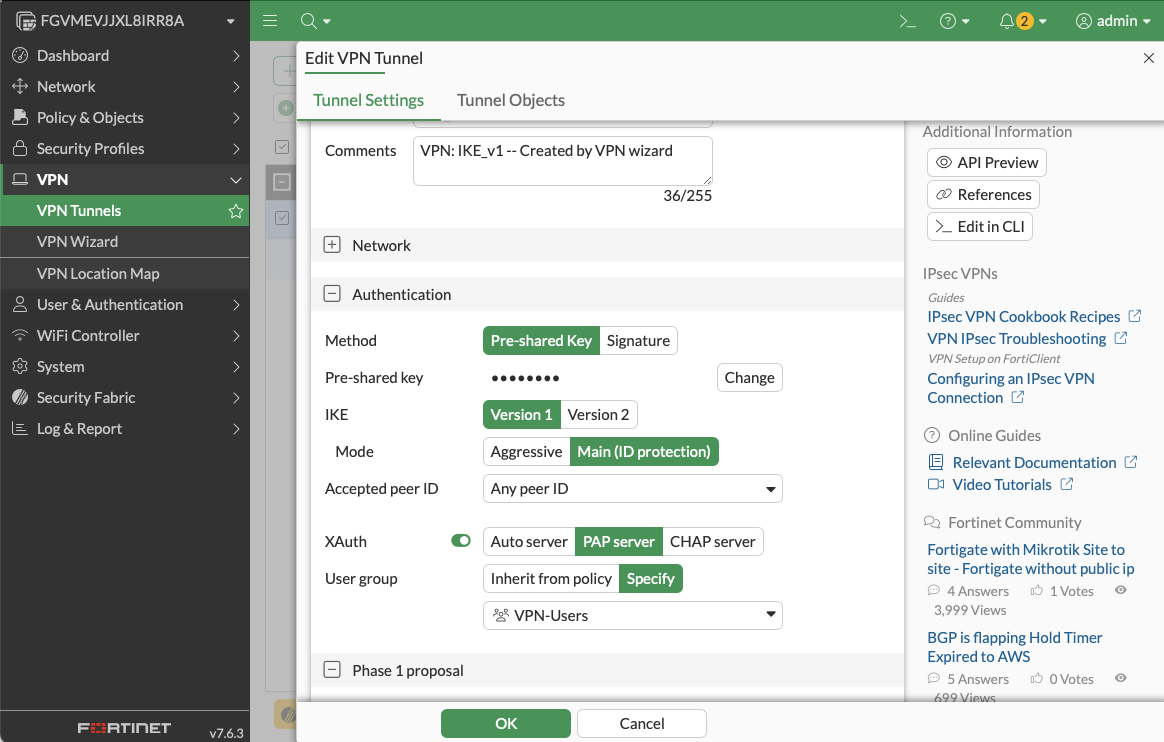
Task: Open the CLI console icon
Action: 907,21
